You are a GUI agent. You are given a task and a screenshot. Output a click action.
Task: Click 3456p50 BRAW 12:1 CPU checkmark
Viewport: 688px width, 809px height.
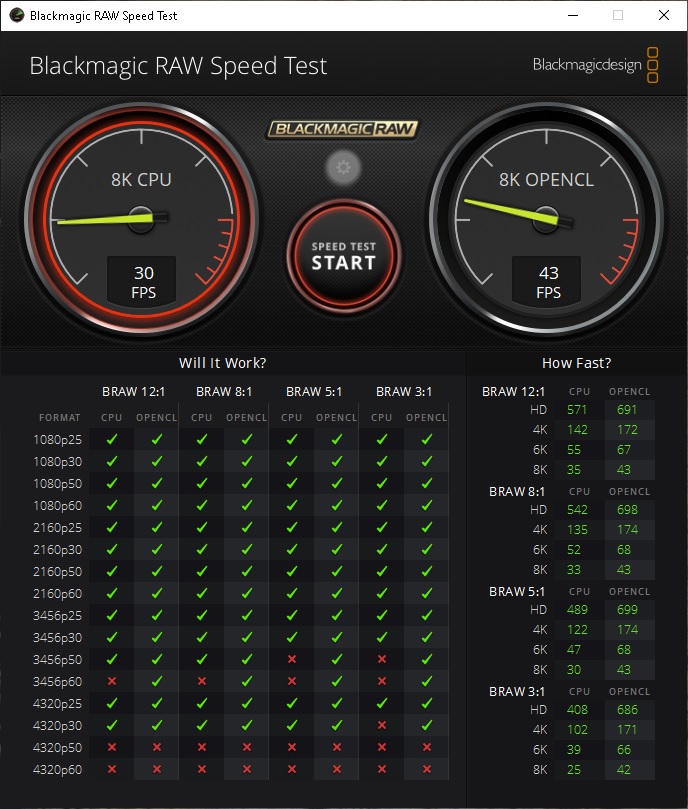(x=111, y=659)
